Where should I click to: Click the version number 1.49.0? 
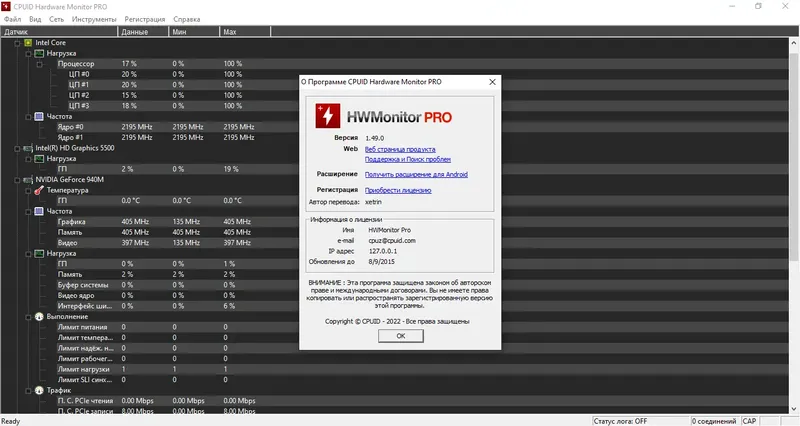[374, 138]
